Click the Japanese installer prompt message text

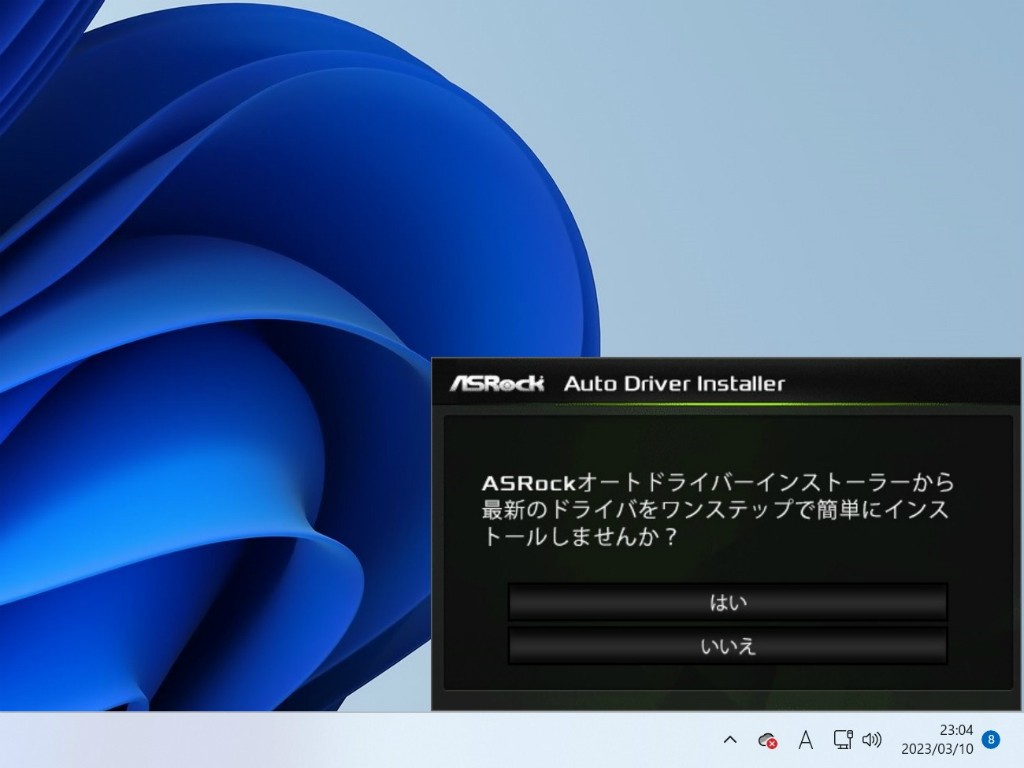[x=717, y=509]
